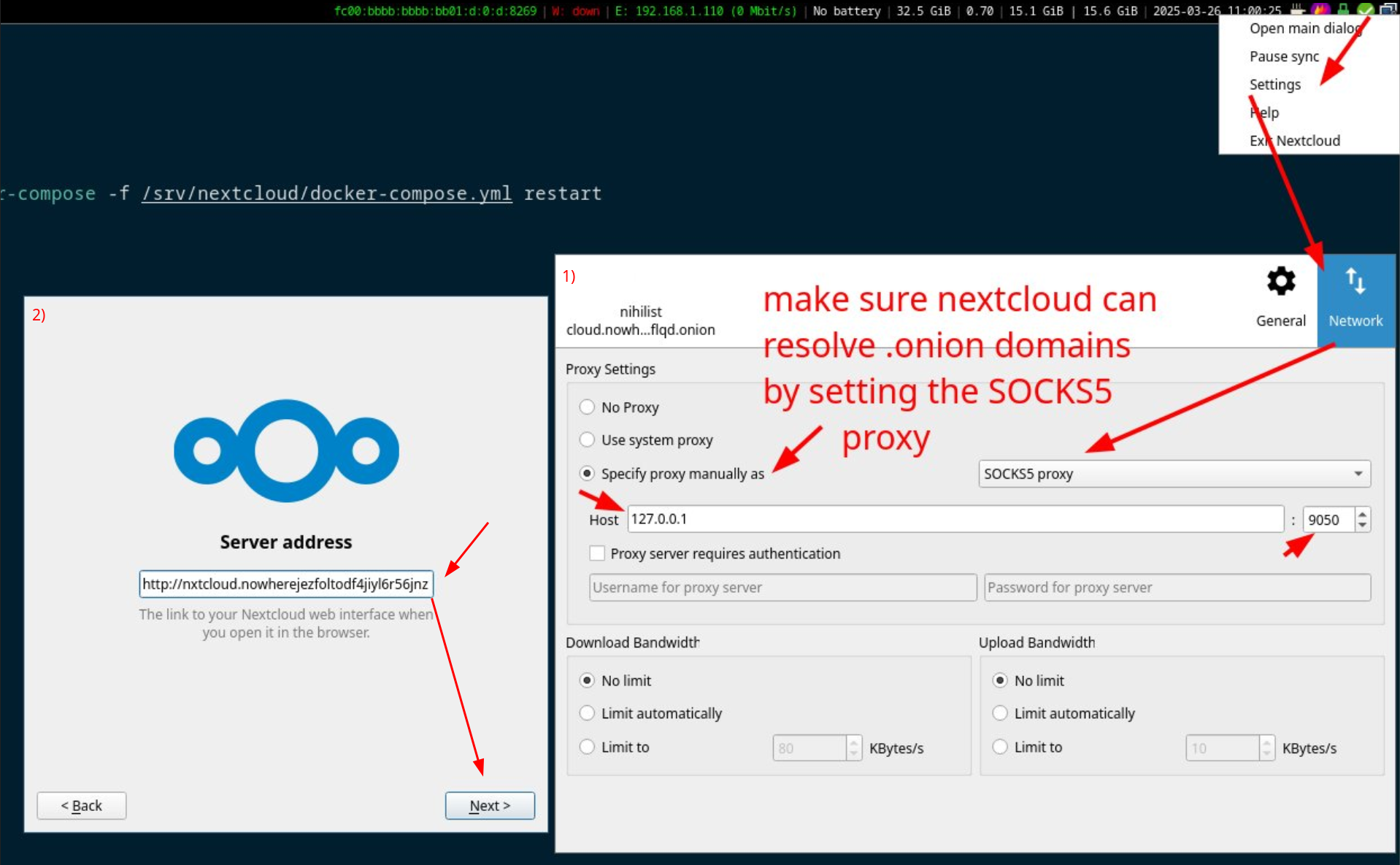Click the Server address URL field
Viewport: 1400px width, 865px height.
pos(286,584)
